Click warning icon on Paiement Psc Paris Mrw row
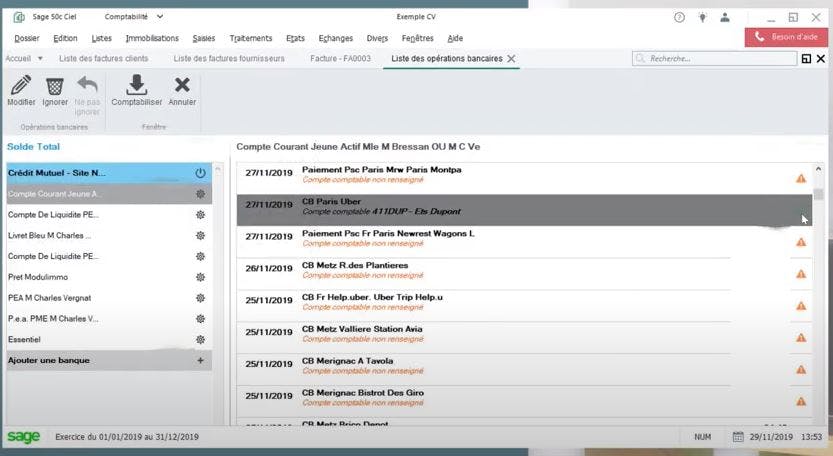This screenshot has height=456, width=833. [801, 179]
